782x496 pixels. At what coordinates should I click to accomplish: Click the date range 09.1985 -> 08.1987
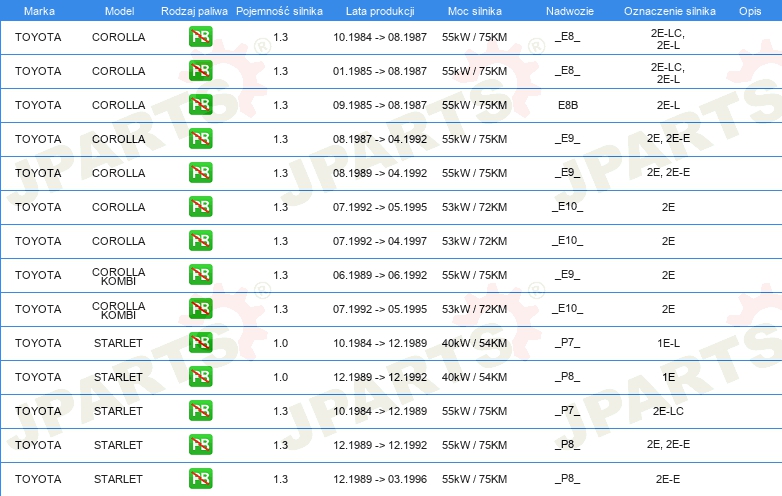pyautogui.click(x=380, y=105)
